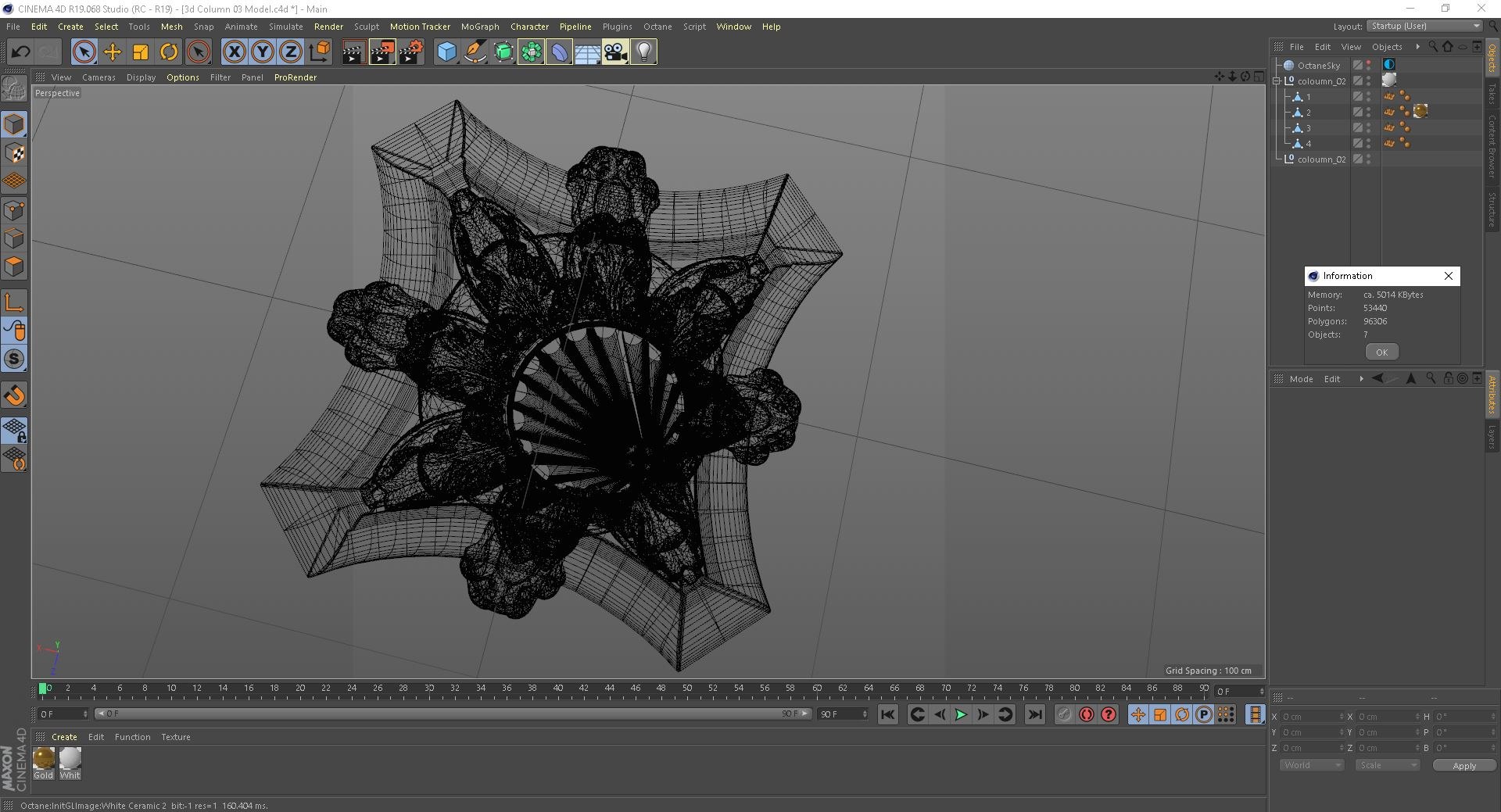Toggle OctaneSky visibility dots
Image resolution: width=1501 pixels, height=812 pixels.
[1369, 66]
